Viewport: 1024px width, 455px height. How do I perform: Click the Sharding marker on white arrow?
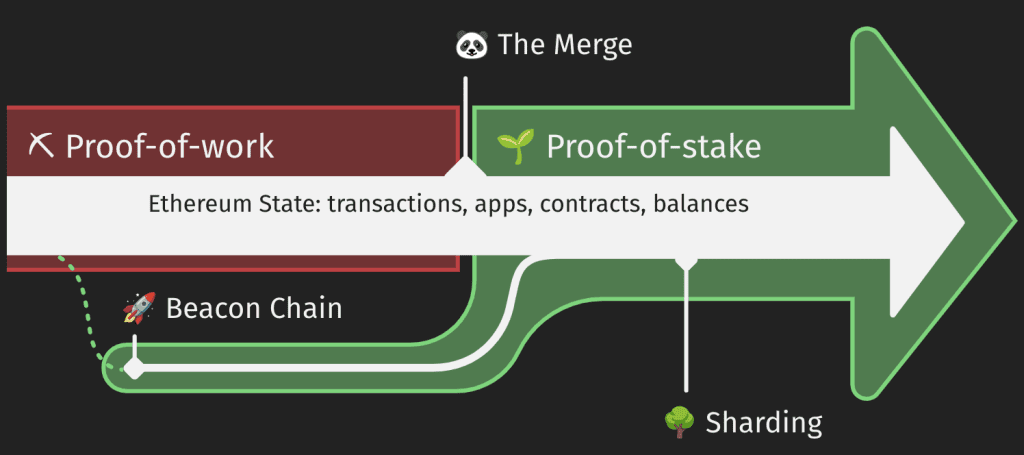pyautogui.click(x=686, y=262)
